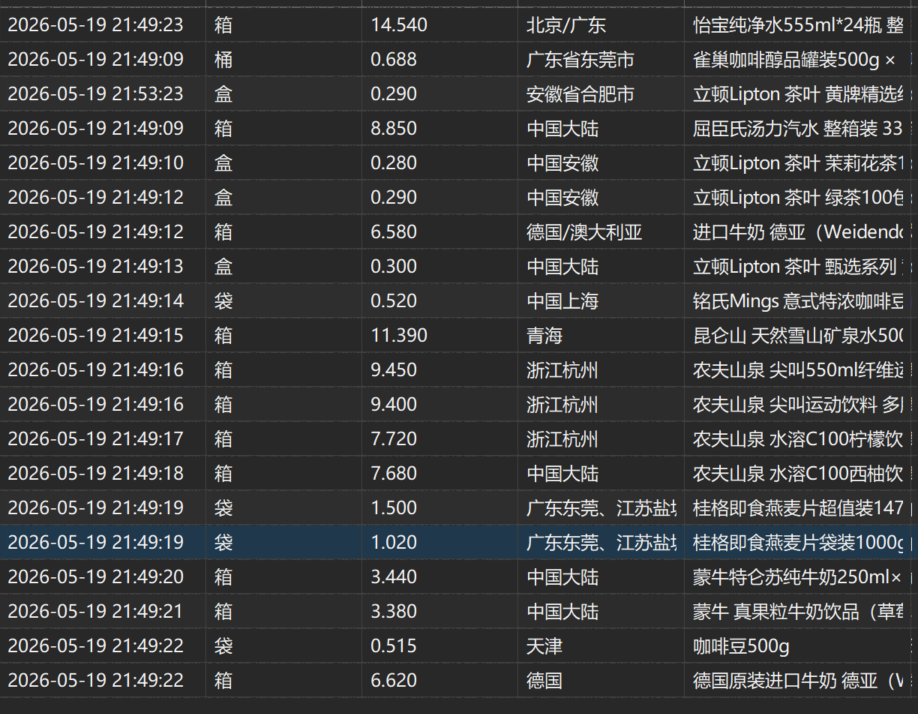Click timestamp 2026-05-19 21:49:14
Viewport: 918px width, 714px height.
coord(95,301)
